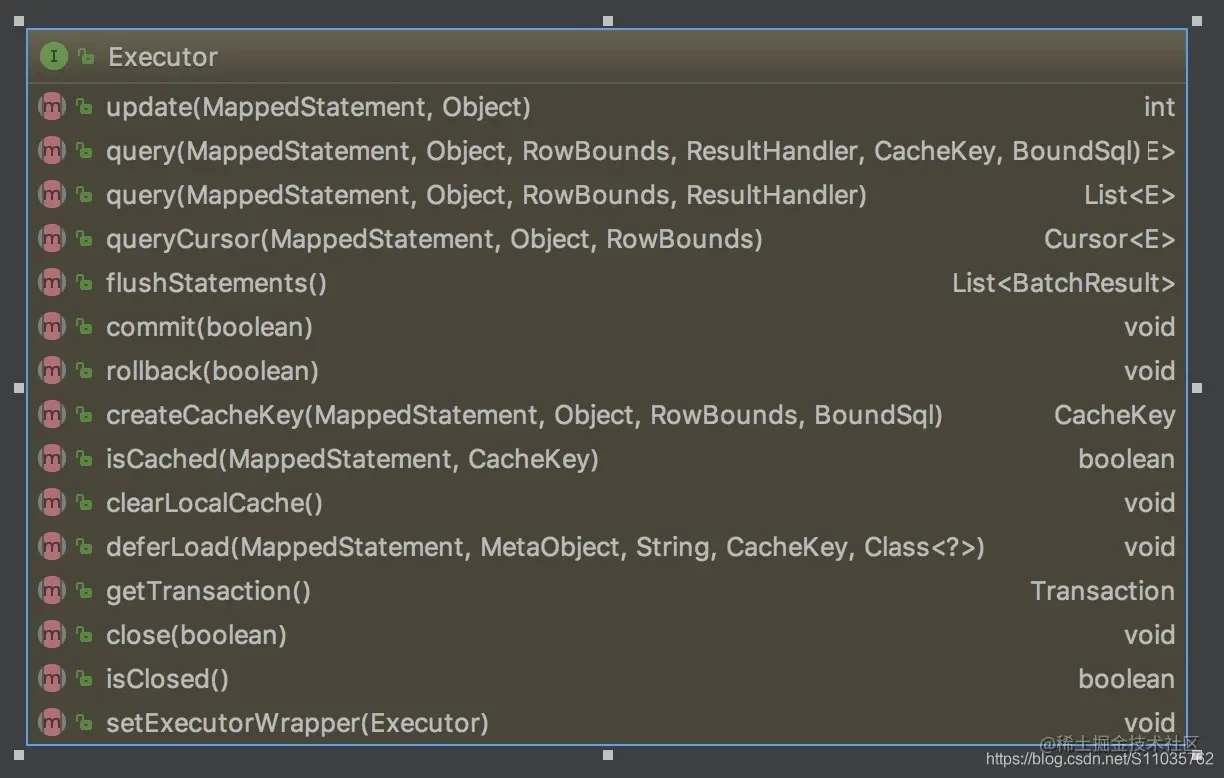Click the visibility lock icon for commit(boolean)
Viewport: 1224px width, 778px height.
click(85, 327)
